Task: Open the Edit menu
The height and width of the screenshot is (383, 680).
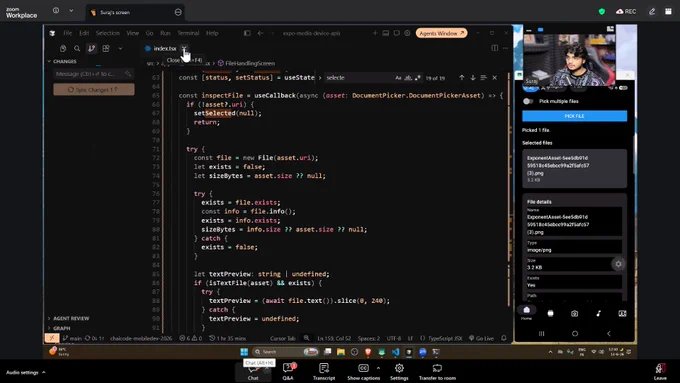Action: coord(84,33)
